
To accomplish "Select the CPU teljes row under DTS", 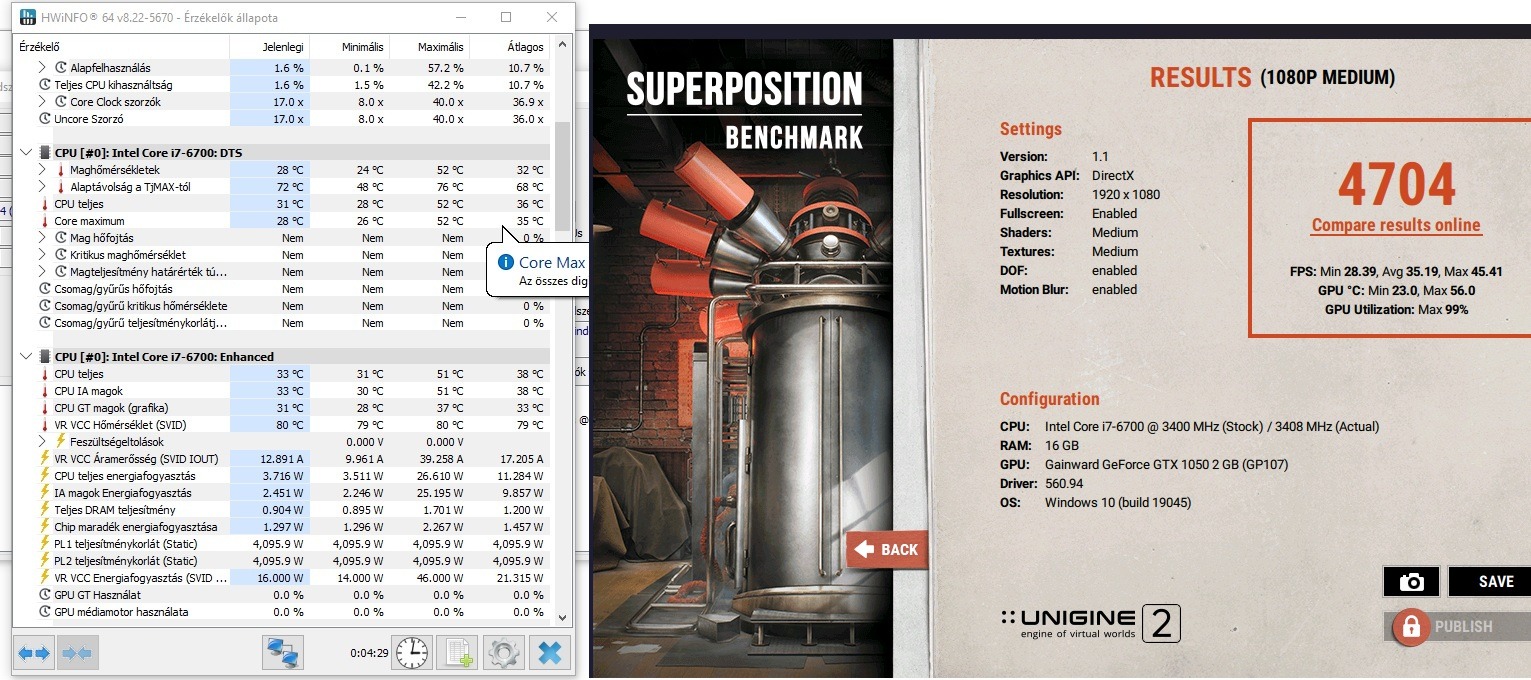I will point(283,204).
